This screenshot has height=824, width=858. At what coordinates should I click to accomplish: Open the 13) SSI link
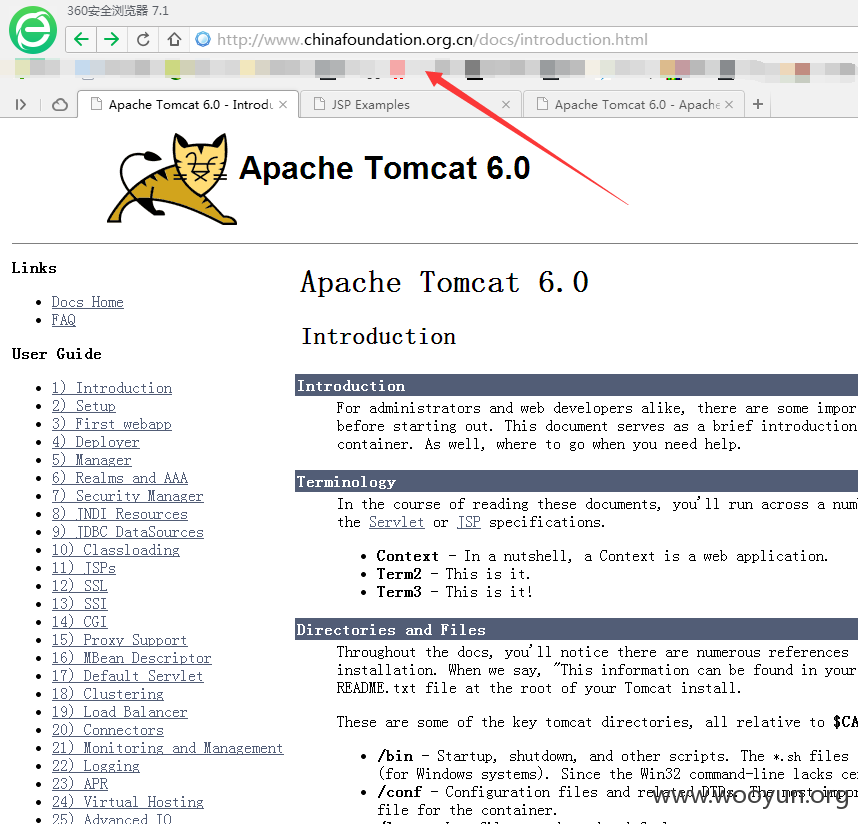pyautogui.click(x=79, y=604)
